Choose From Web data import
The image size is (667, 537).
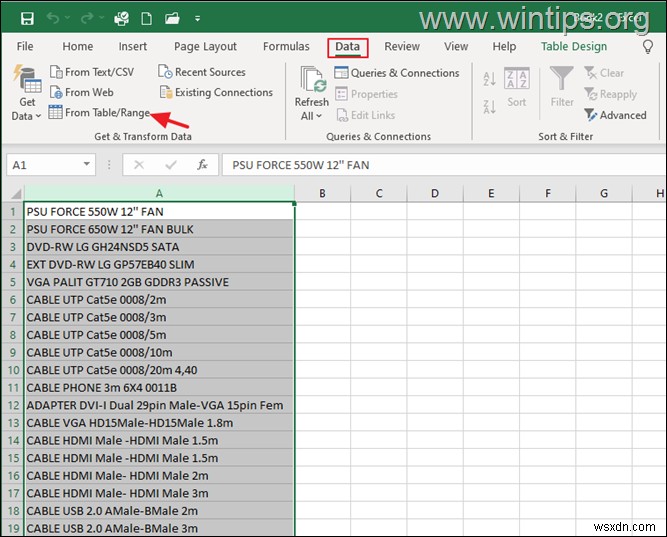(x=82, y=92)
